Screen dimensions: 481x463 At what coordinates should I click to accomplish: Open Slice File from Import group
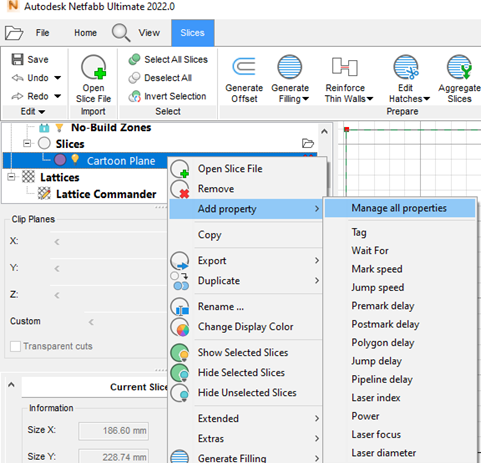point(94,80)
